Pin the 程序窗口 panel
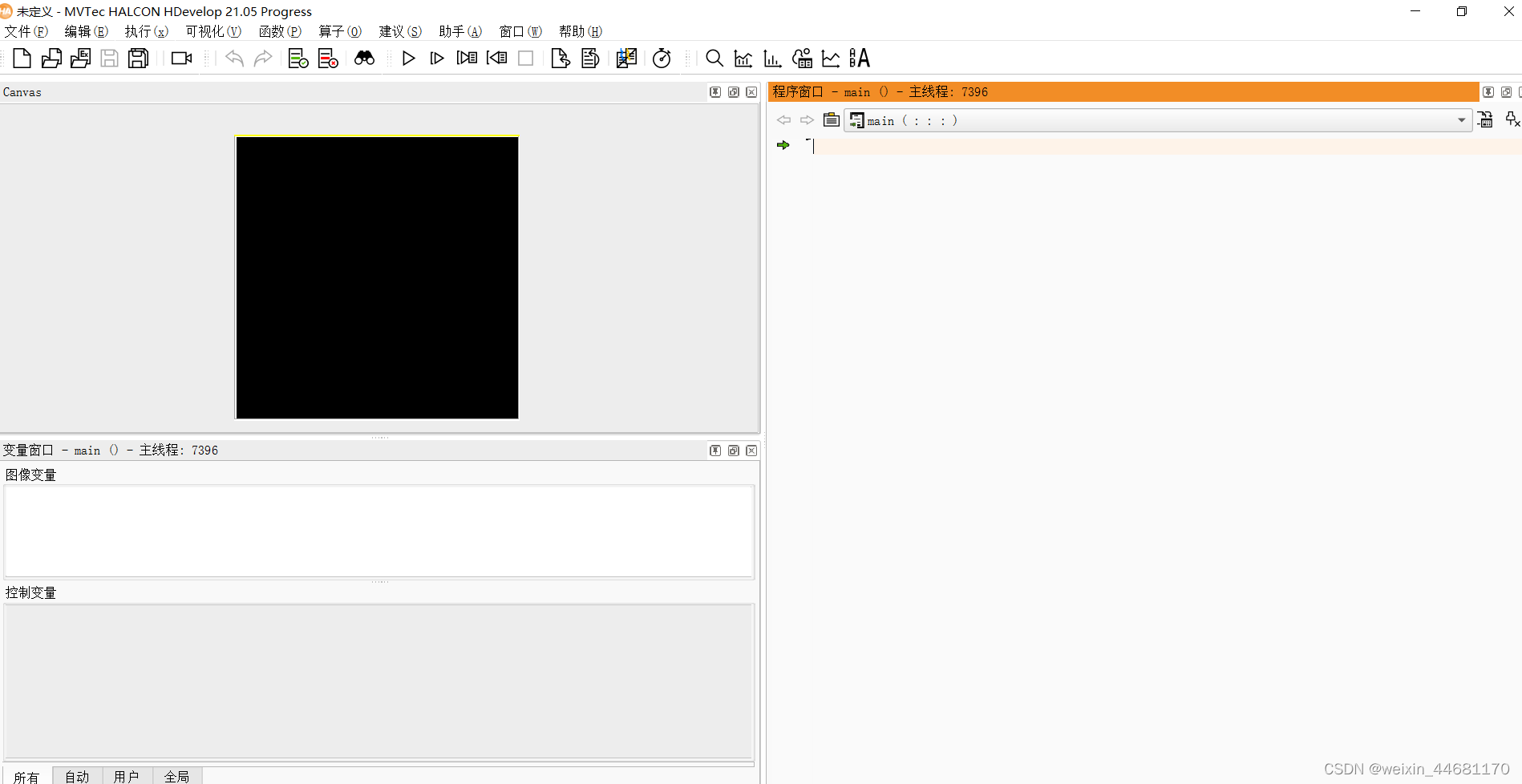 pyautogui.click(x=1488, y=92)
